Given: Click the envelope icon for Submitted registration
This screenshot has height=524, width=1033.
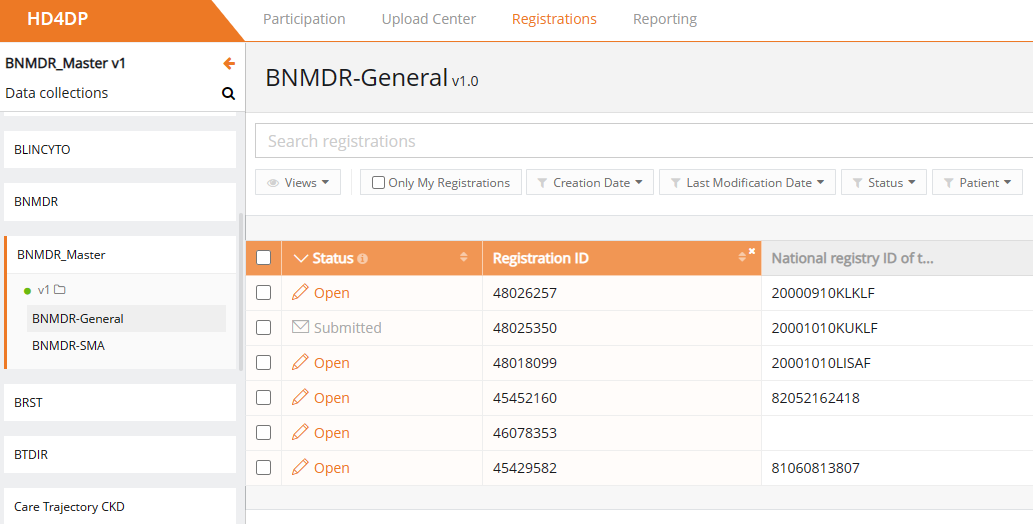Looking at the screenshot, I should point(300,327).
